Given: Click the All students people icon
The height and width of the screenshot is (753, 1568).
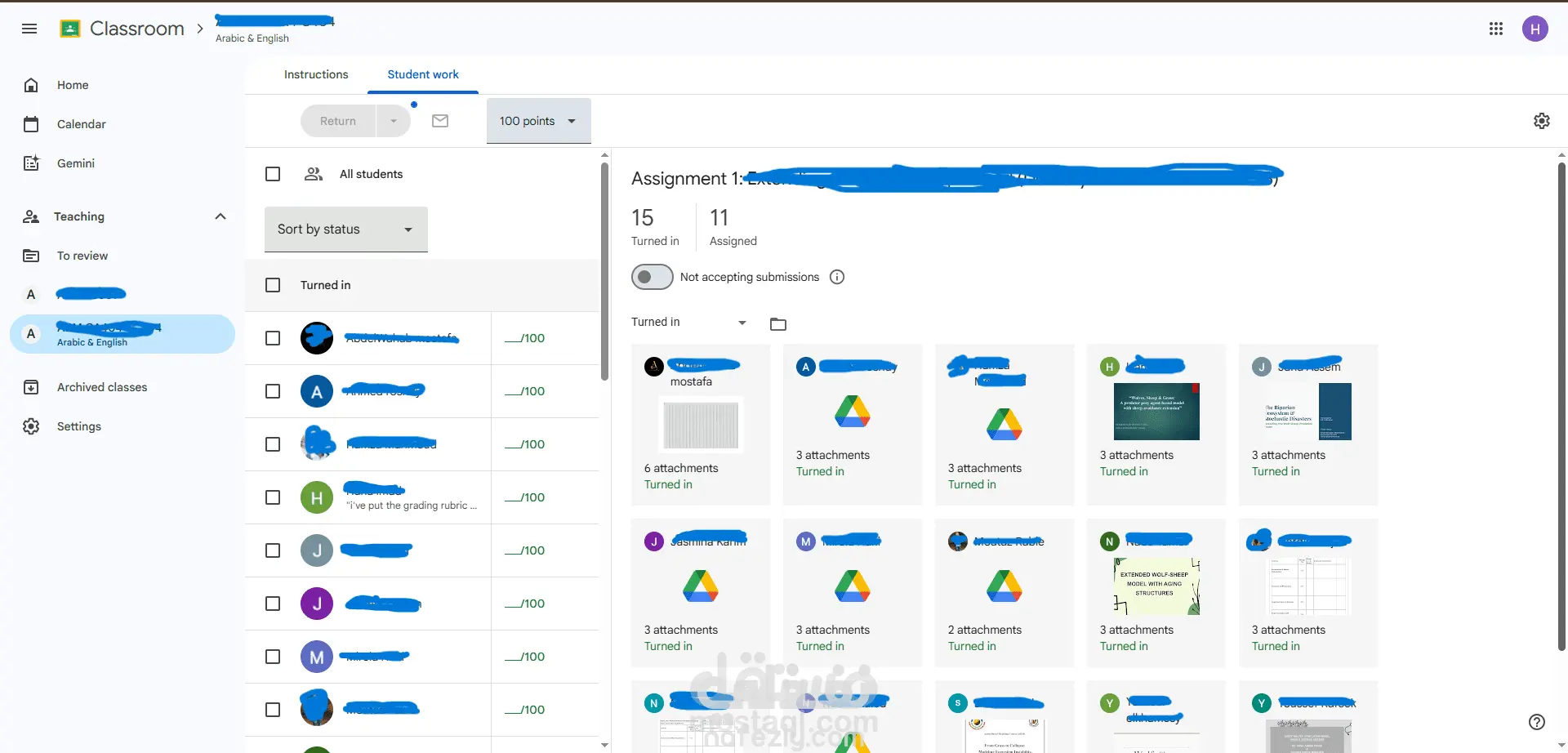Looking at the screenshot, I should (314, 174).
